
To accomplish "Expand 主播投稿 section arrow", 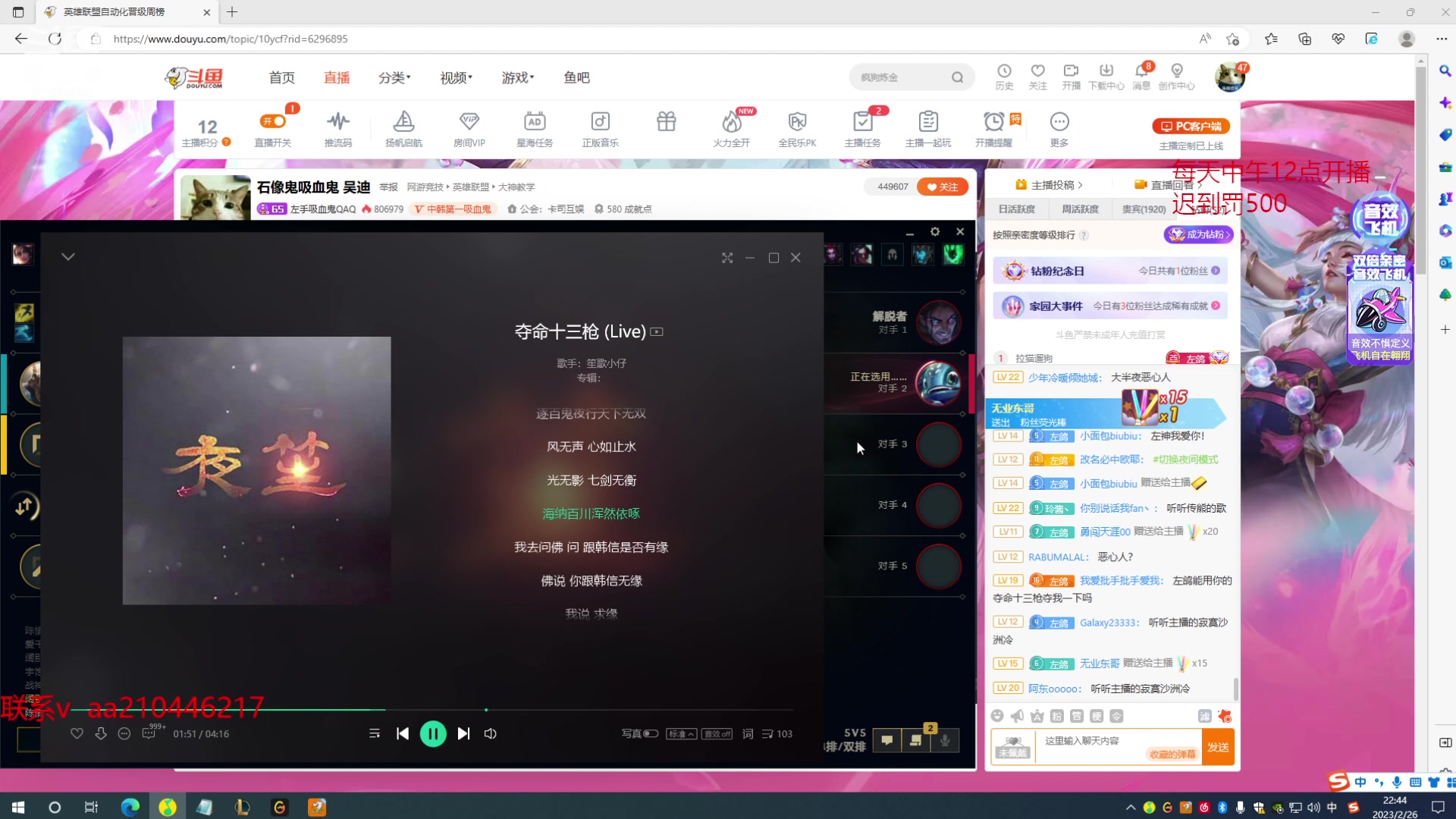I will (1081, 185).
